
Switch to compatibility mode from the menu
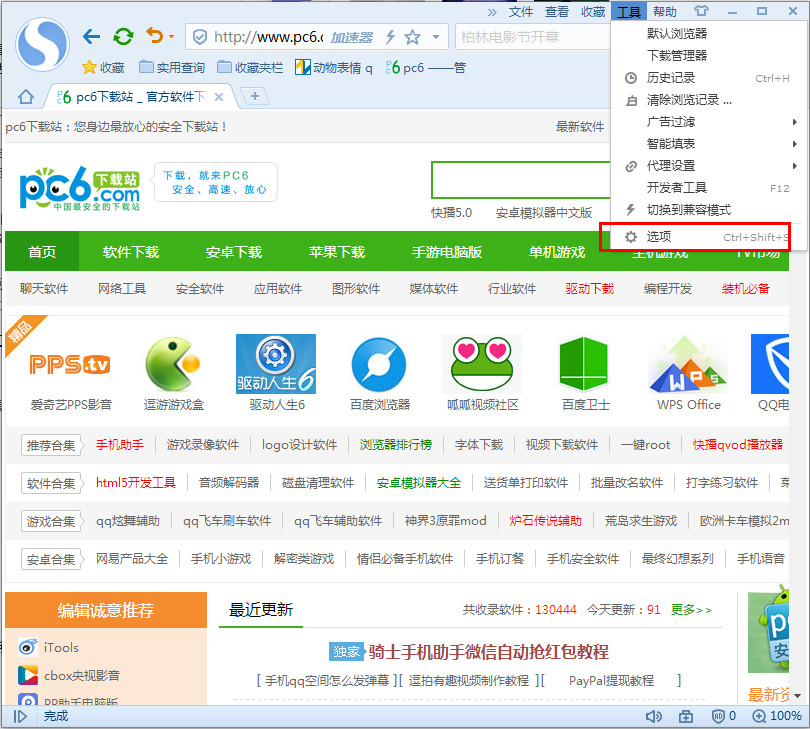tap(688, 210)
